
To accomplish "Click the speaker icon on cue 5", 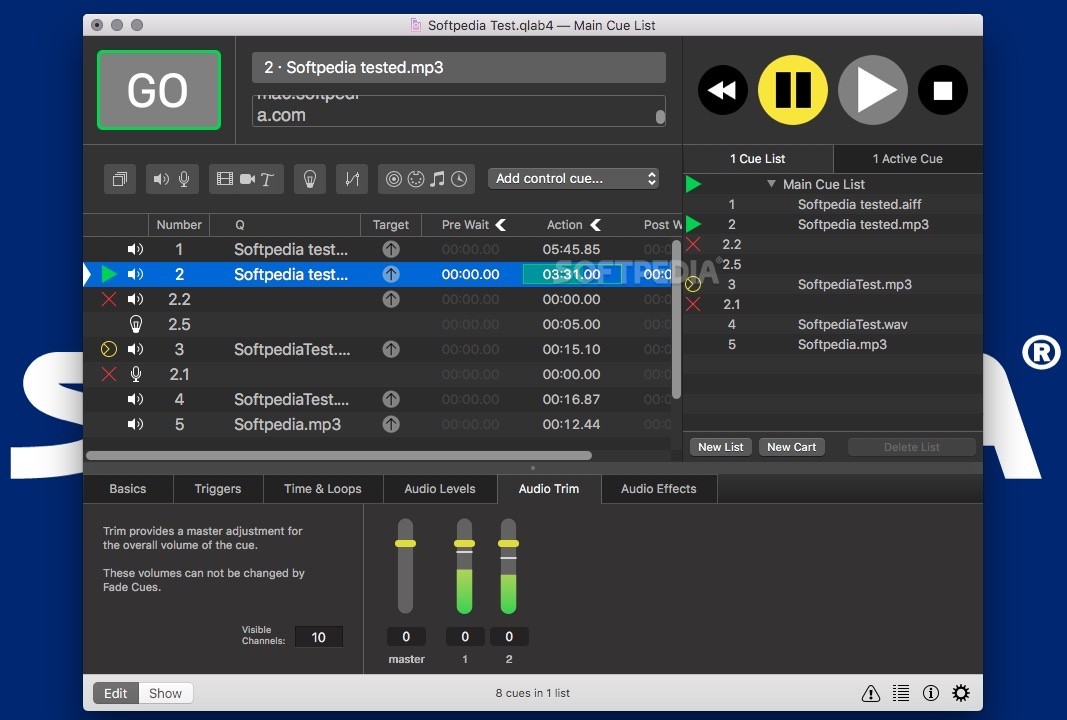I will pyautogui.click(x=135, y=424).
